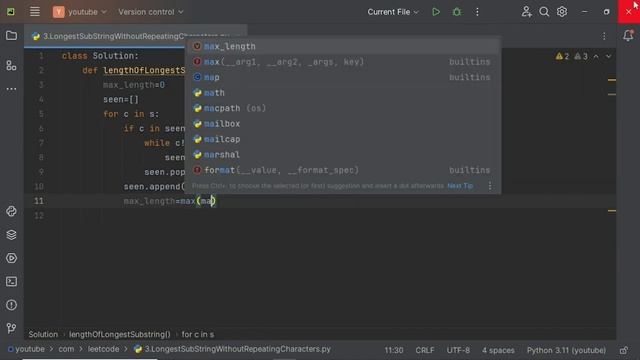The height and width of the screenshot is (360, 640).
Task: Go to previous highlighted error arrow
Action: [596, 56]
